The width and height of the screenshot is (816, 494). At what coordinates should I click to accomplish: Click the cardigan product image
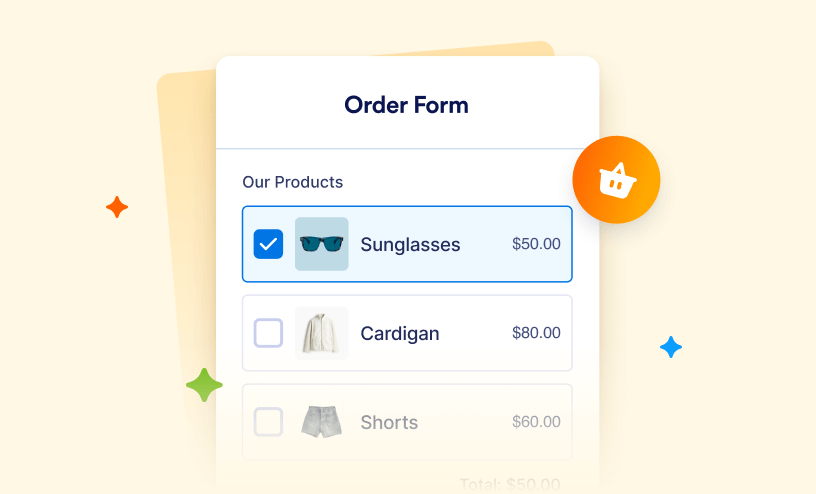pos(321,333)
